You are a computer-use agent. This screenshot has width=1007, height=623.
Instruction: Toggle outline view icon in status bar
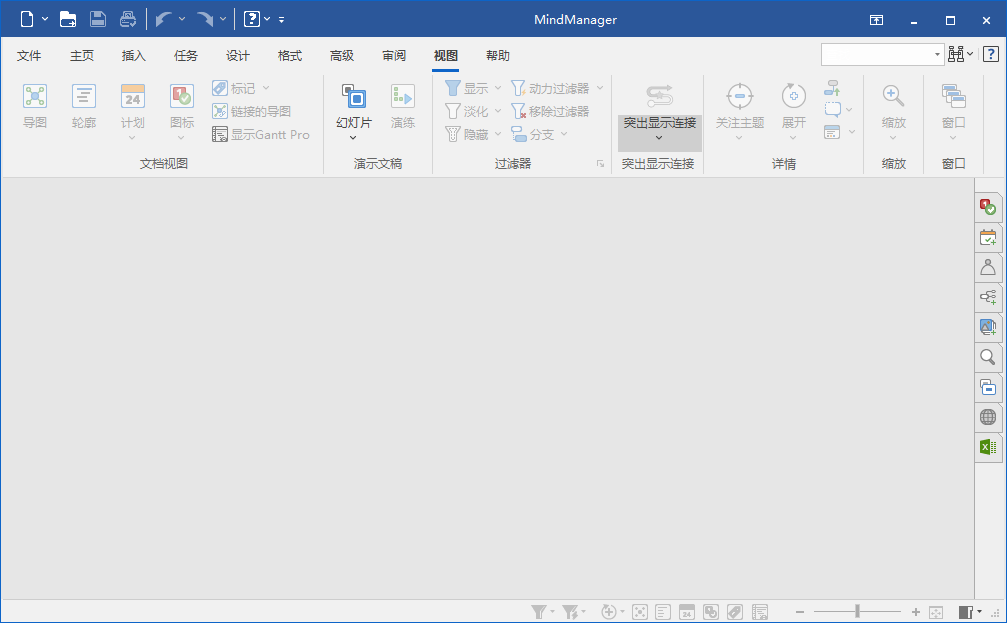[x=663, y=612]
